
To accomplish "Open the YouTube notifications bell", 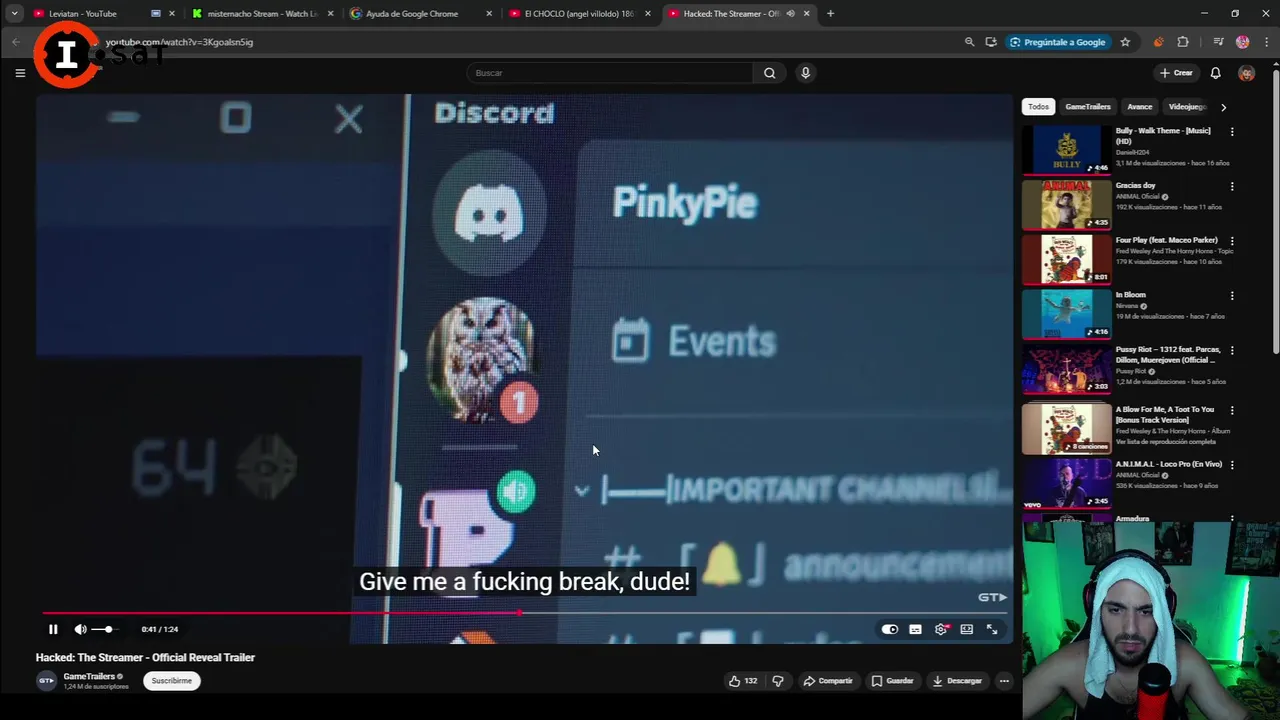I will [x=1215, y=72].
